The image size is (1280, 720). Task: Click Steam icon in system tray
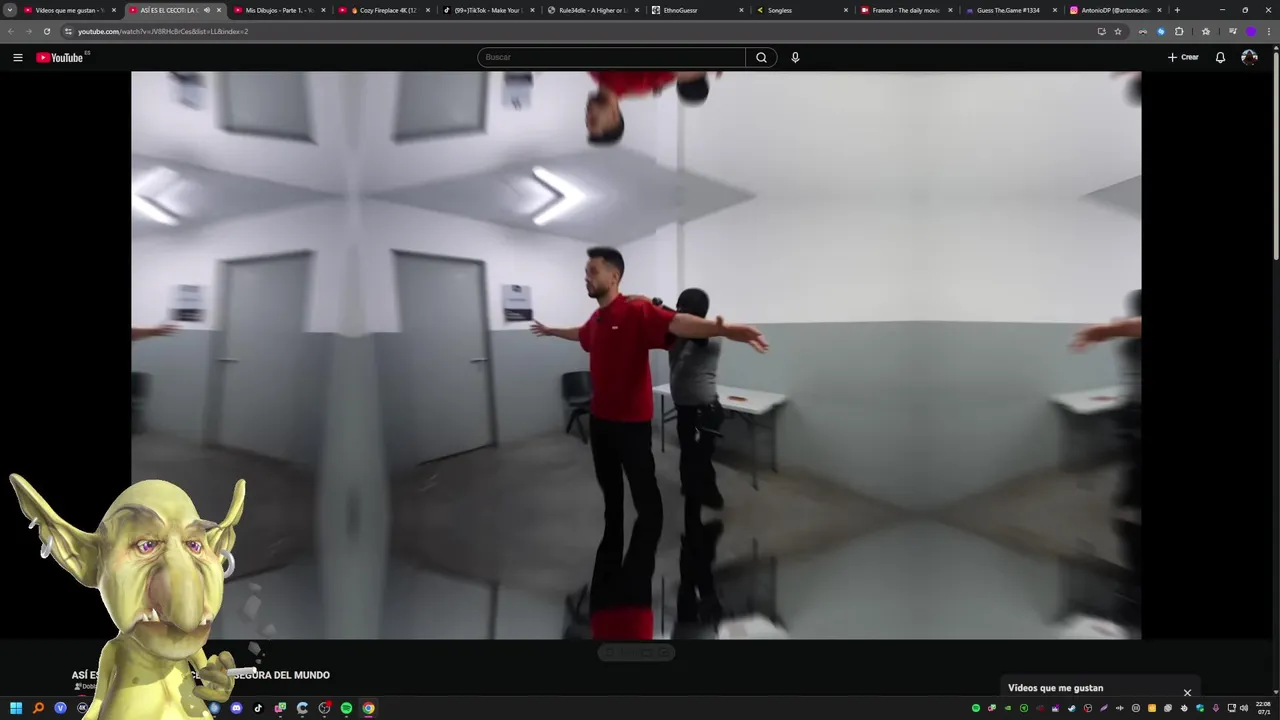(1072, 708)
